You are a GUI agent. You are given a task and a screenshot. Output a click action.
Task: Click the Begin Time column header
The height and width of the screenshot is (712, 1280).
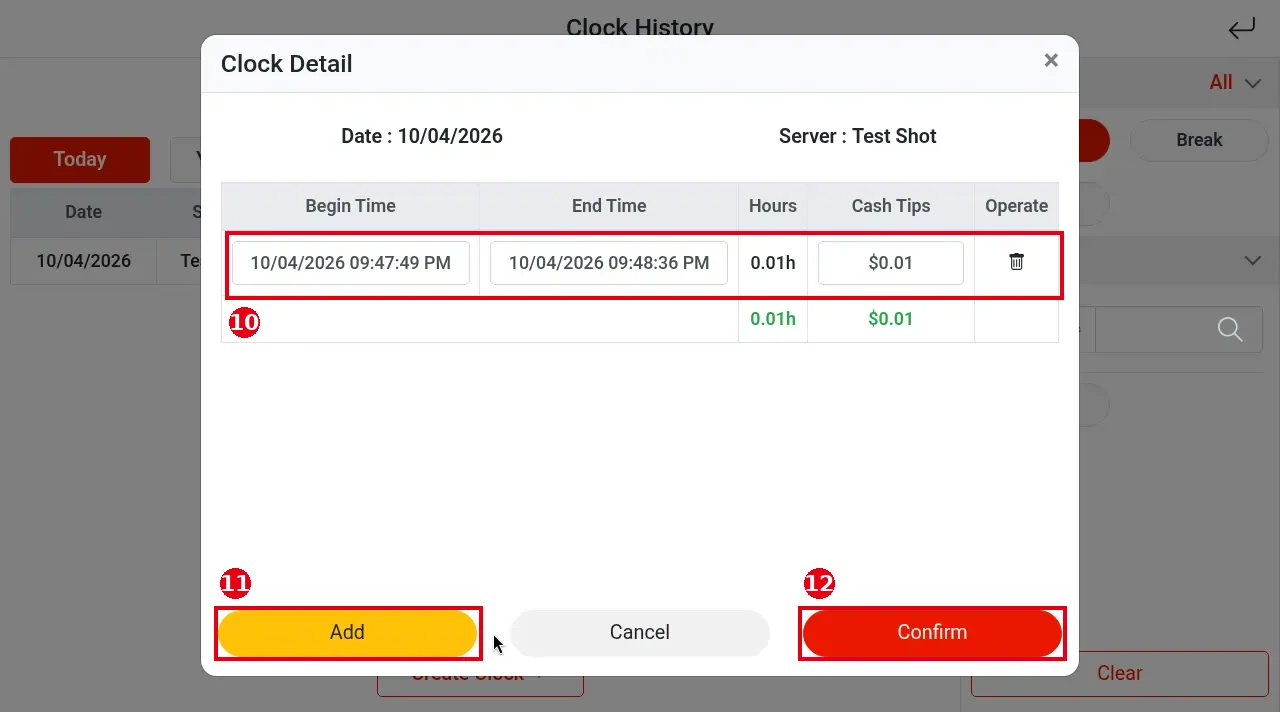(351, 206)
